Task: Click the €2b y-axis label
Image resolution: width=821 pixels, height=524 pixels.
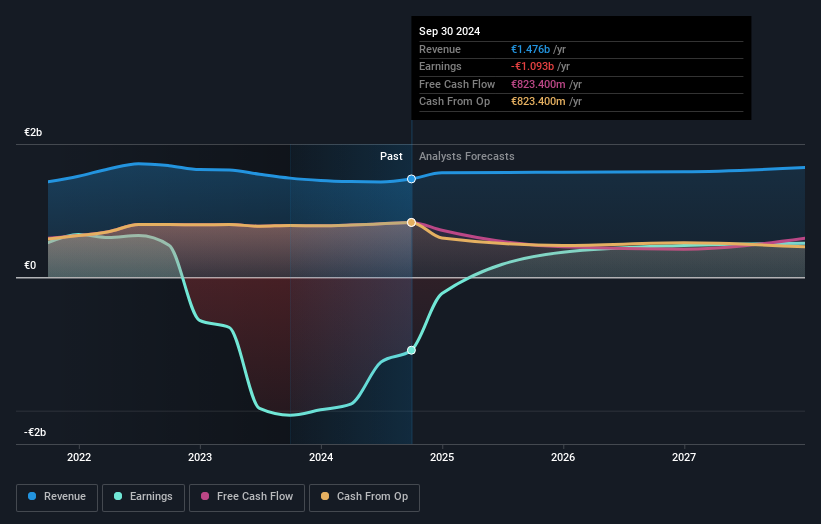Action: click(33, 132)
